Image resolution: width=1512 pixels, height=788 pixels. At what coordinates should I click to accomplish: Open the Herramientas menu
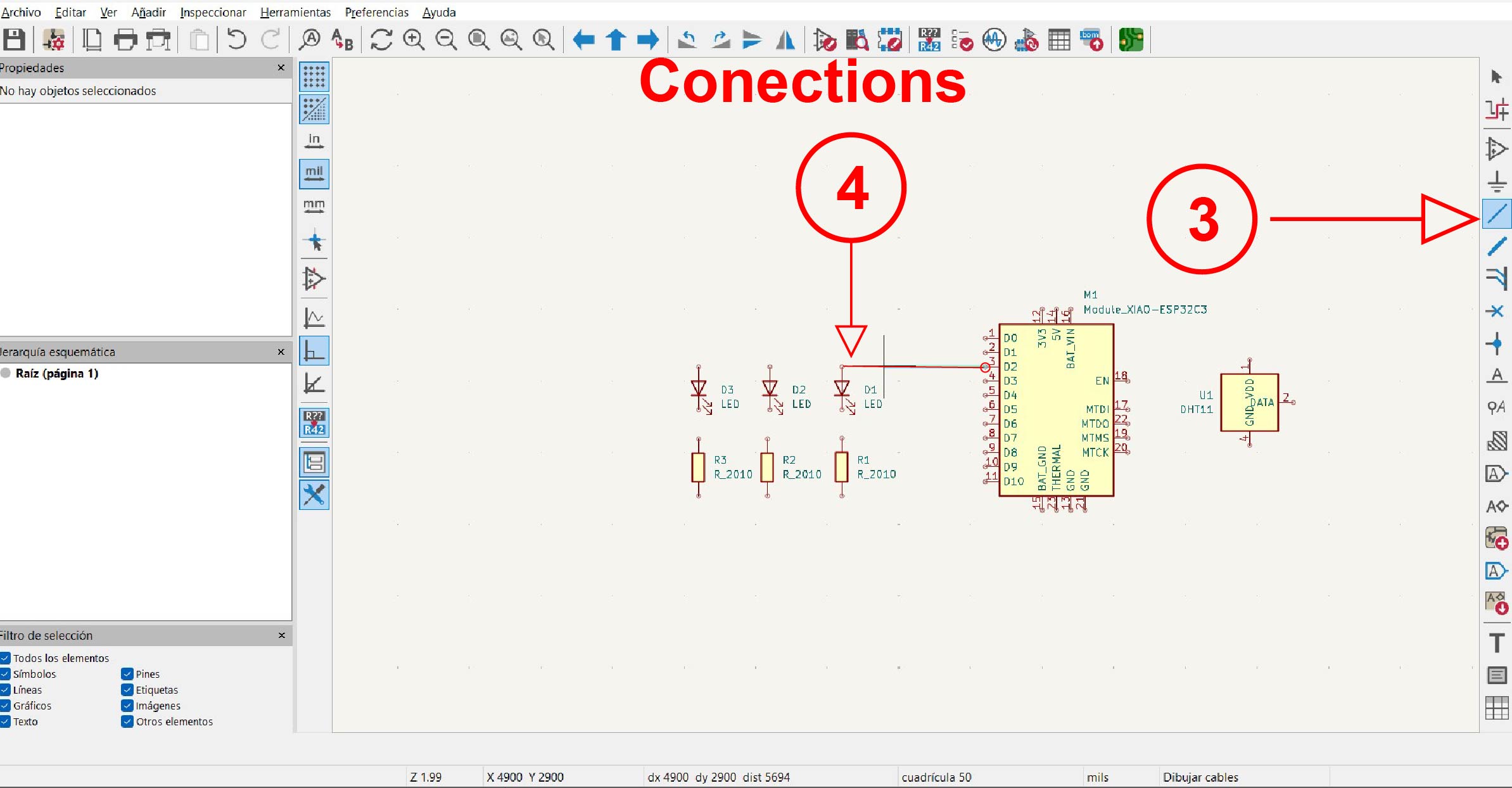tap(295, 12)
